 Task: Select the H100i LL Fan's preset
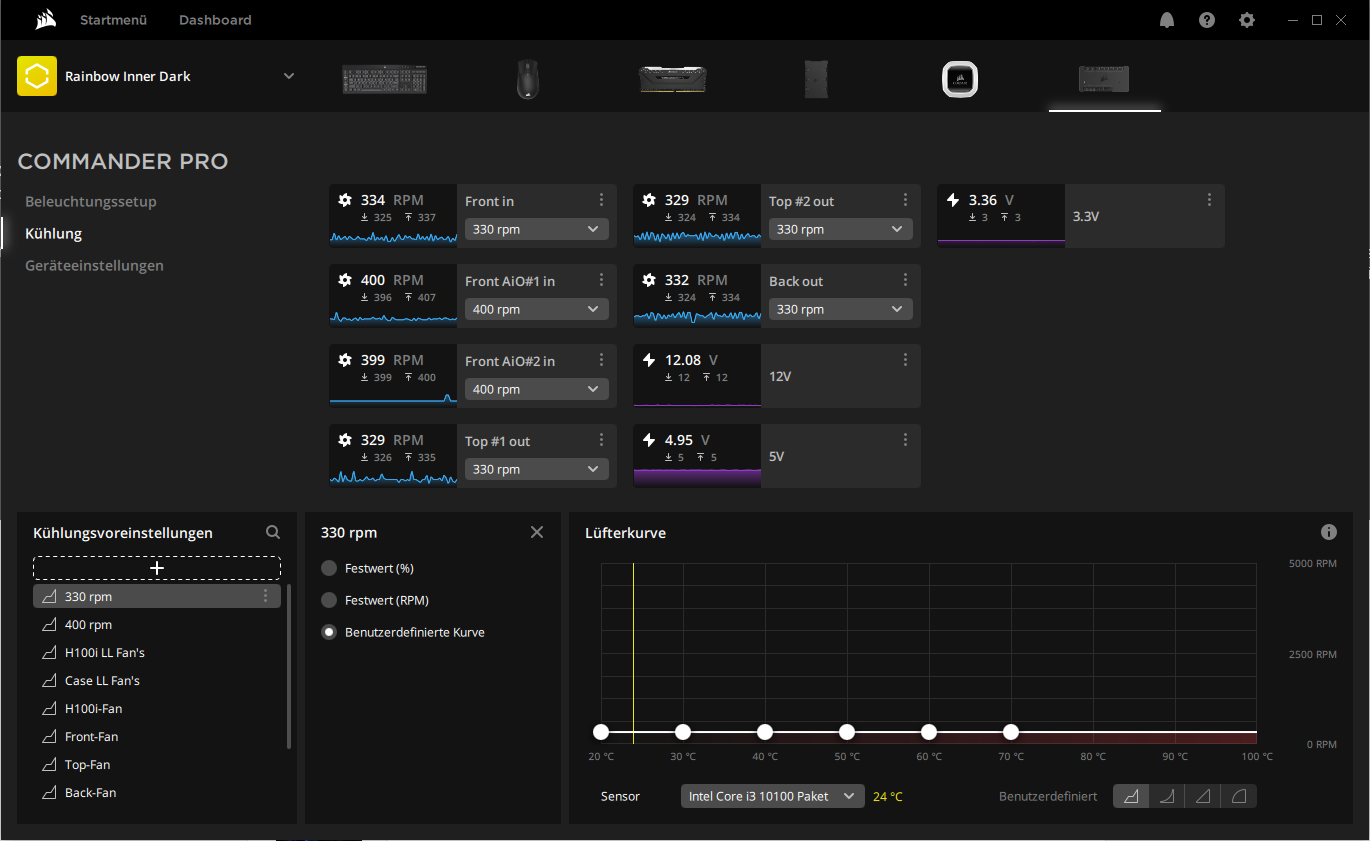[157, 652]
